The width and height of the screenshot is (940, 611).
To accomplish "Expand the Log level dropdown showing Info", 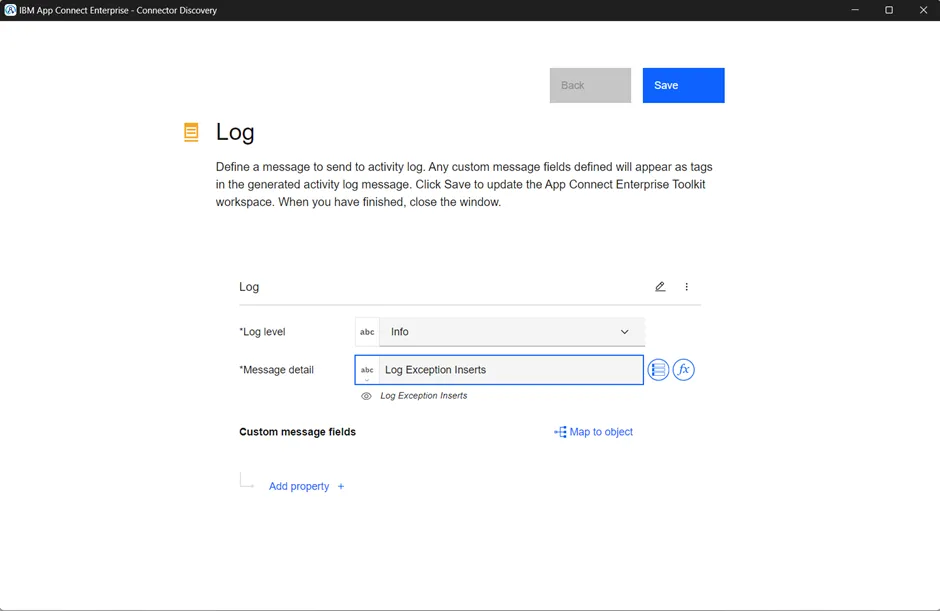I will coord(512,332).
